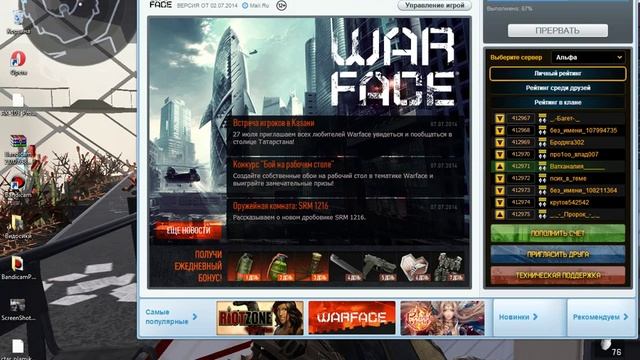Open the Встреча игроков в Казани news
Screen dimensions: 640x360
(273, 123)
